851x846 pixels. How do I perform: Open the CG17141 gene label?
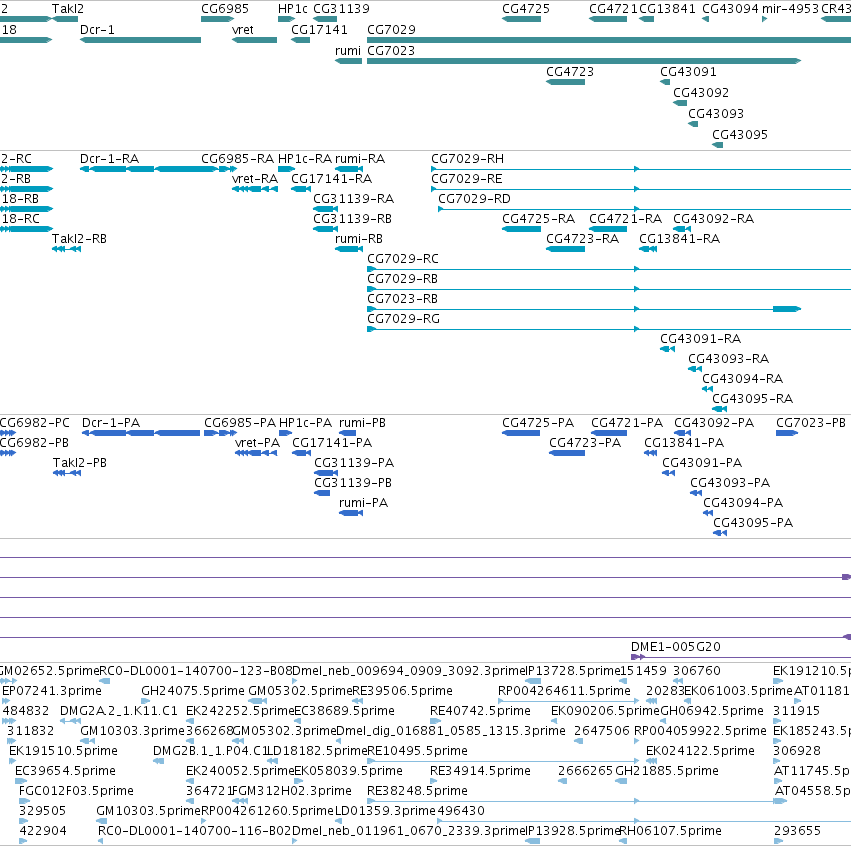[319, 30]
